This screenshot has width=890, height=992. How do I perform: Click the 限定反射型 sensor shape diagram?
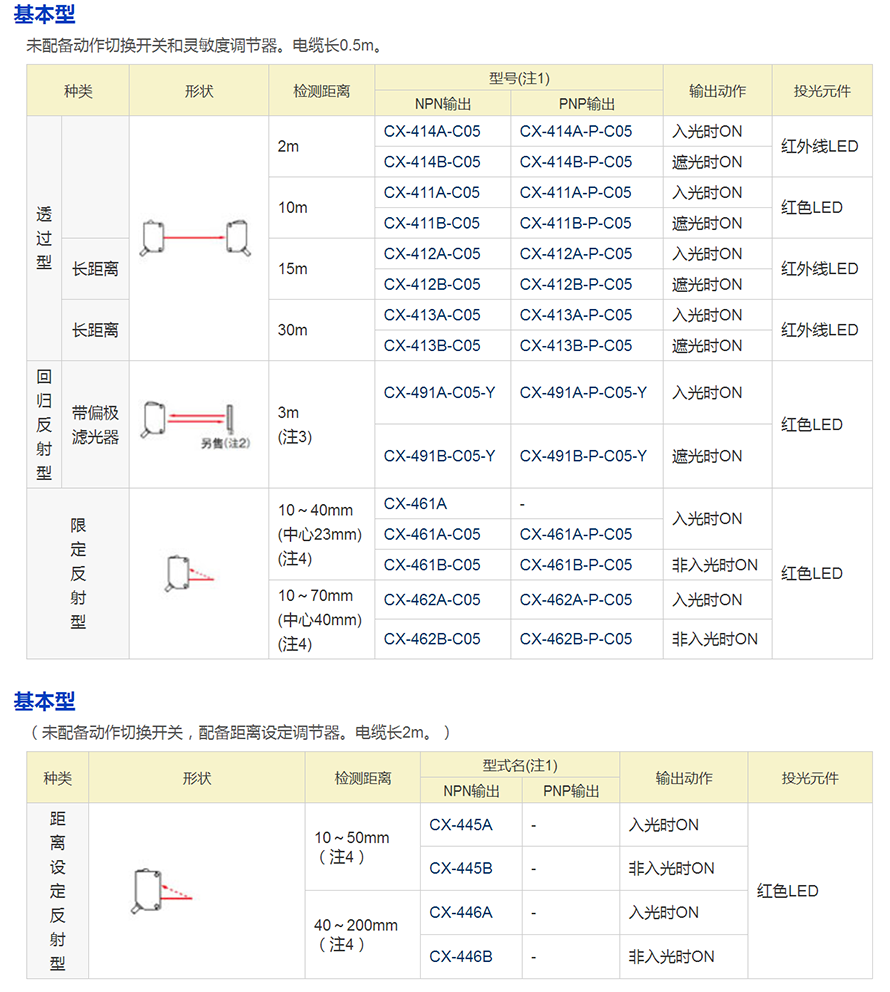point(189,574)
